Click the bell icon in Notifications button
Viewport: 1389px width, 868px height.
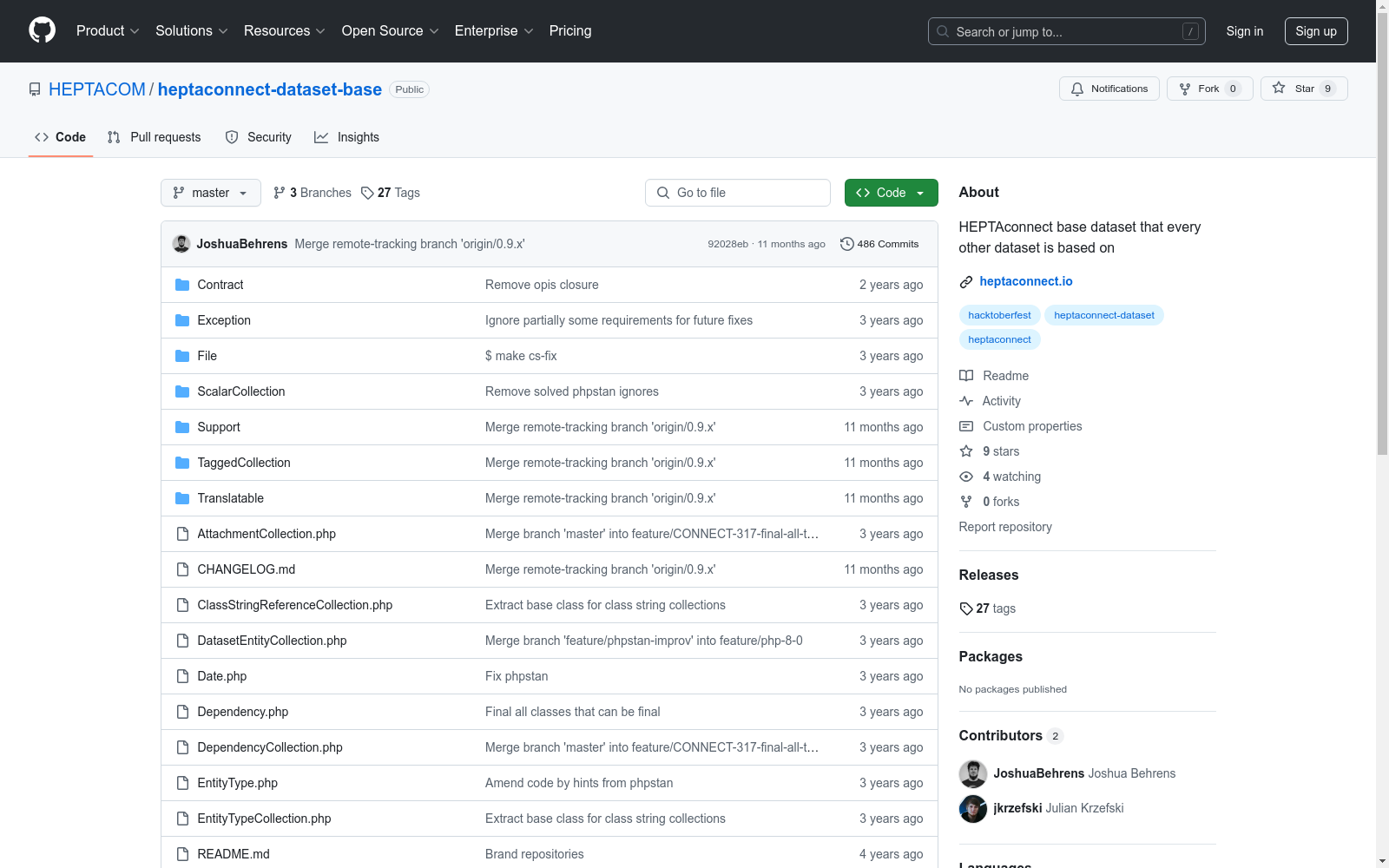point(1077,89)
